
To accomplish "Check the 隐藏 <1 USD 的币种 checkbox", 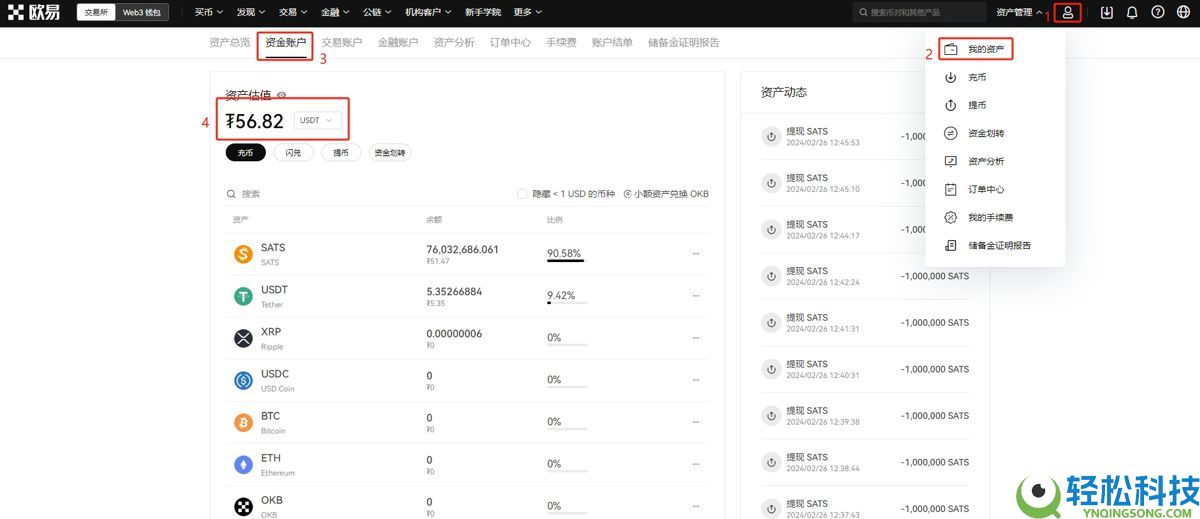I will (x=522, y=194).
